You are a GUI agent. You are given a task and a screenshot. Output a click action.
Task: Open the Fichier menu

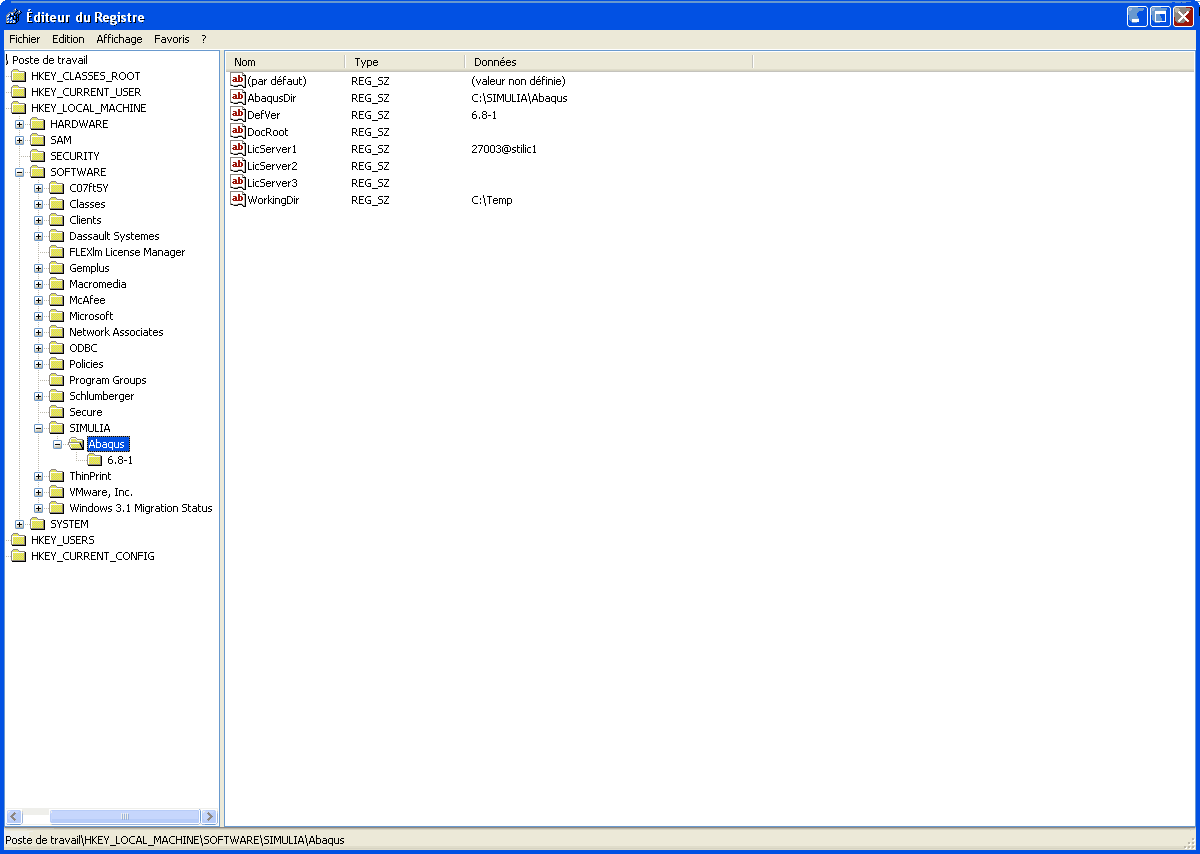[x=25, y=39]
